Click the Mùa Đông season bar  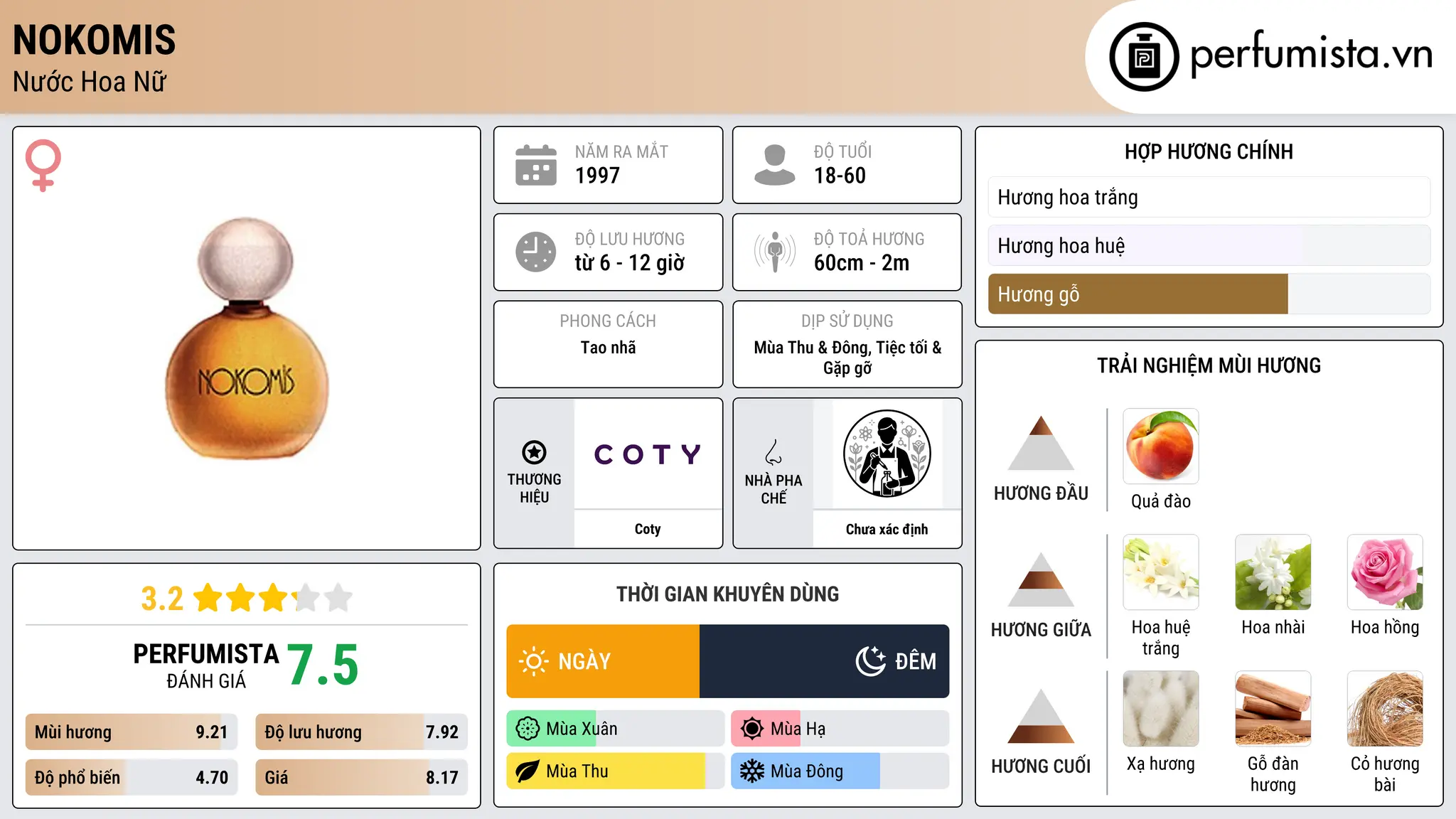[x=840, y=771]
